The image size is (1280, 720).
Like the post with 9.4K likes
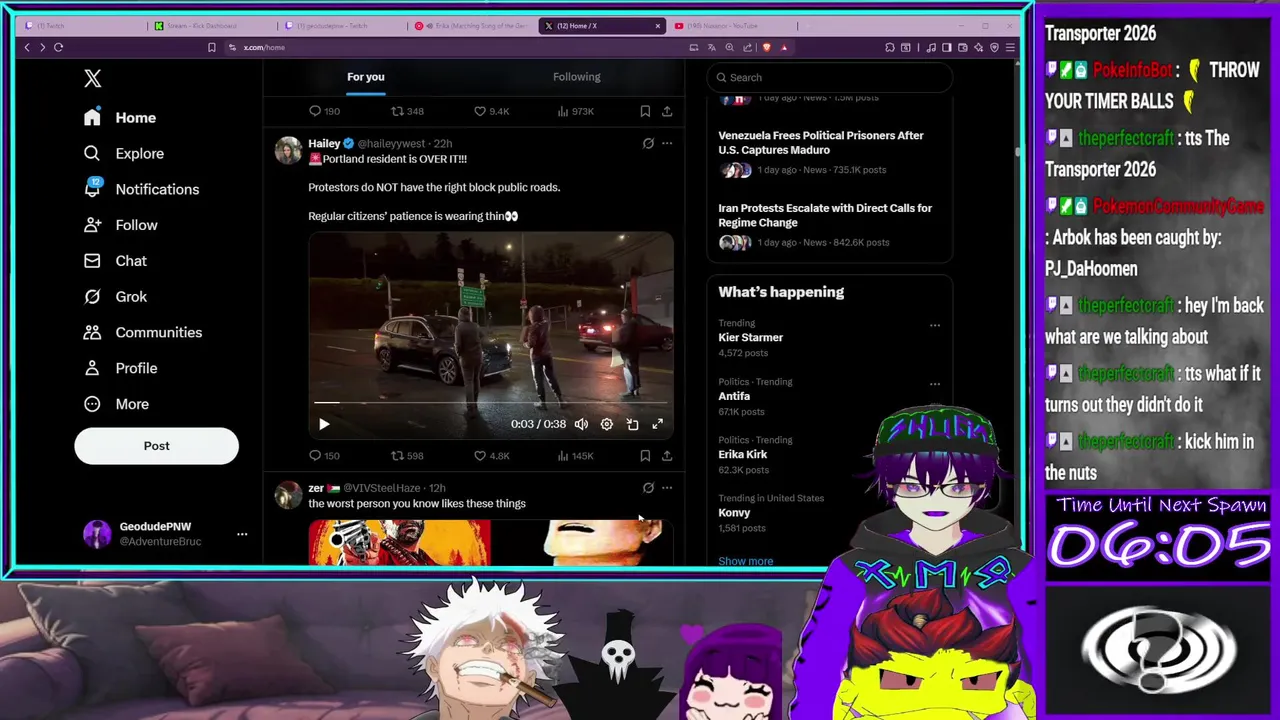click(491, 111)
